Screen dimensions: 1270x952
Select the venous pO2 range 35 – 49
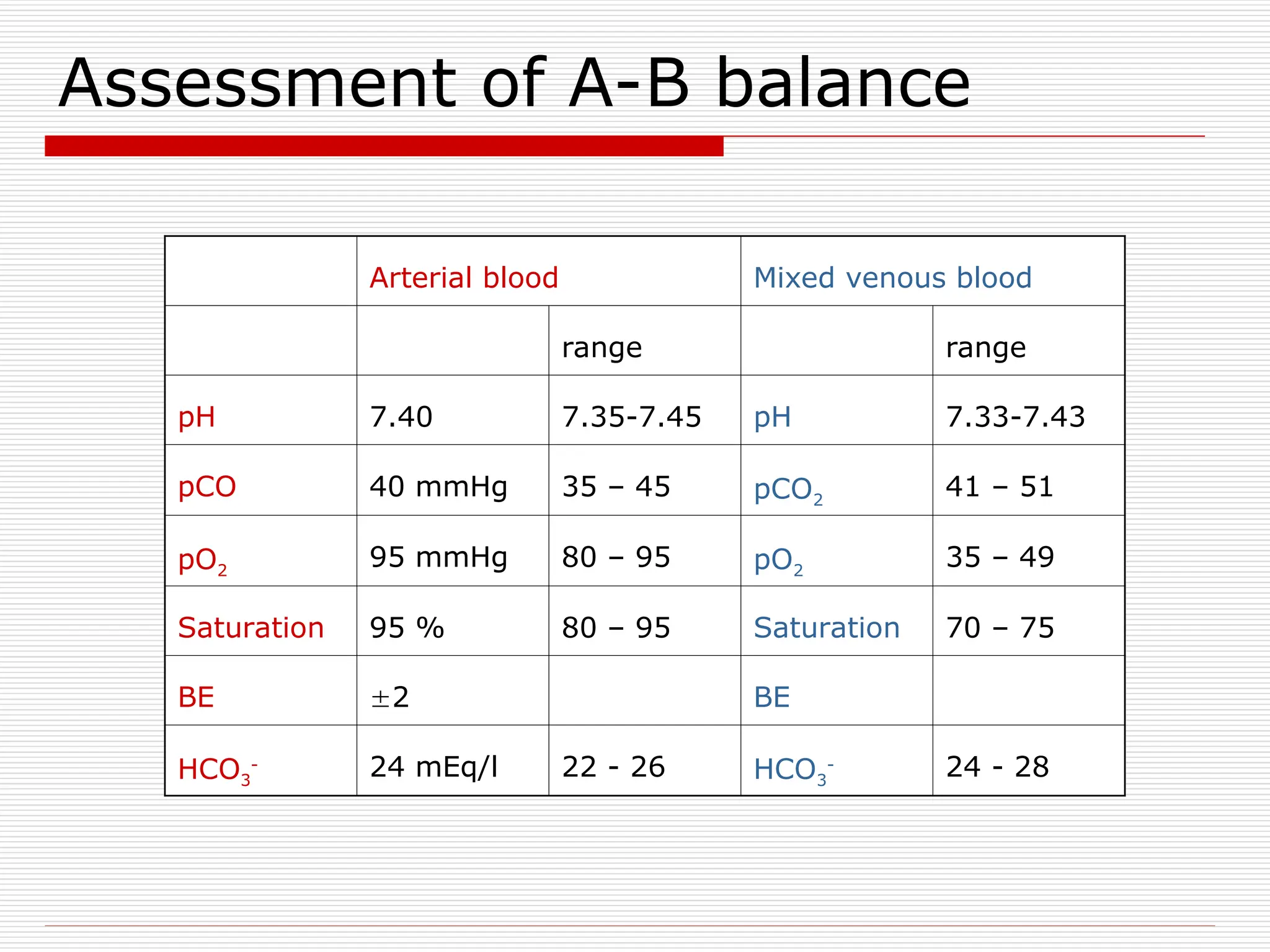[x=1000, y=557]
